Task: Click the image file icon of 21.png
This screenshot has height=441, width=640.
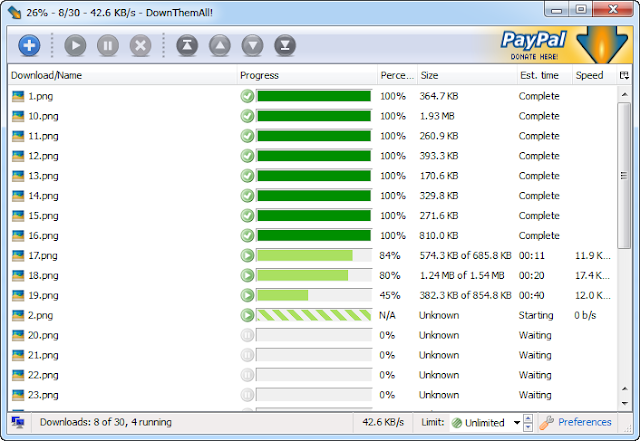Action: coord(18,355)
